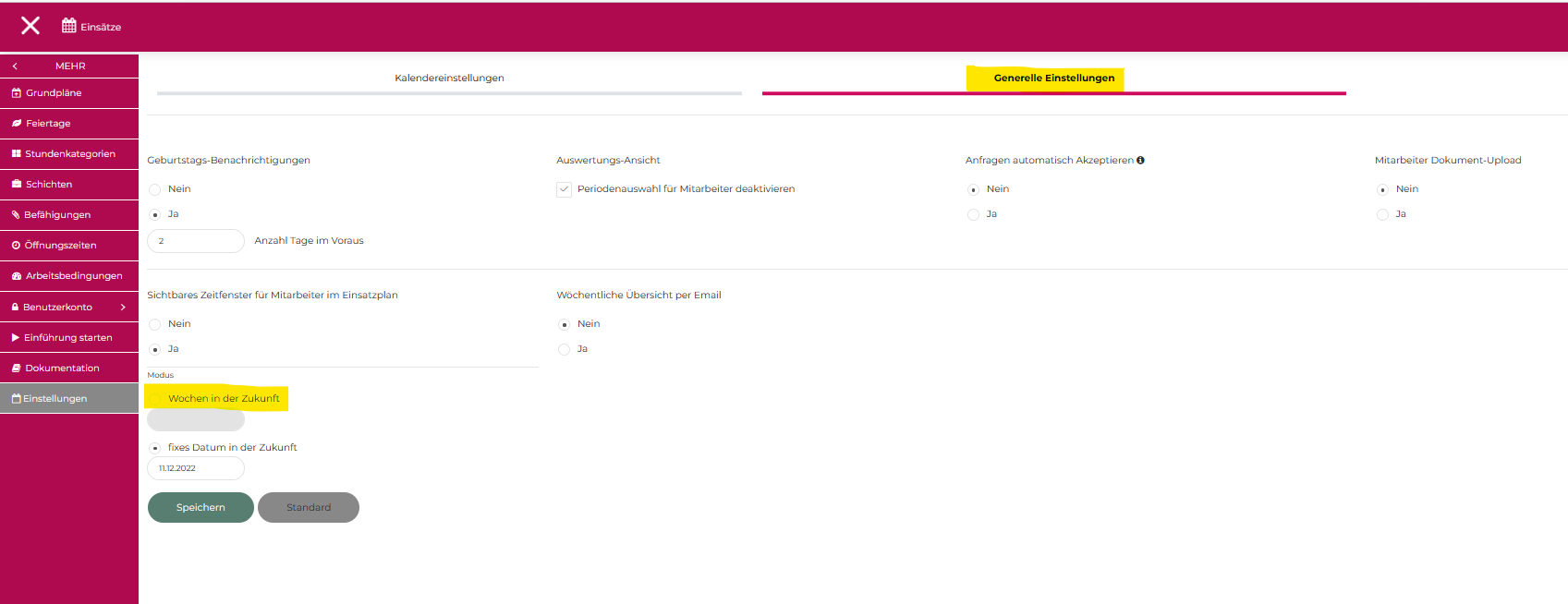Select Nein for Geburtstags-Benachrichtigungen

pos(155,189)
